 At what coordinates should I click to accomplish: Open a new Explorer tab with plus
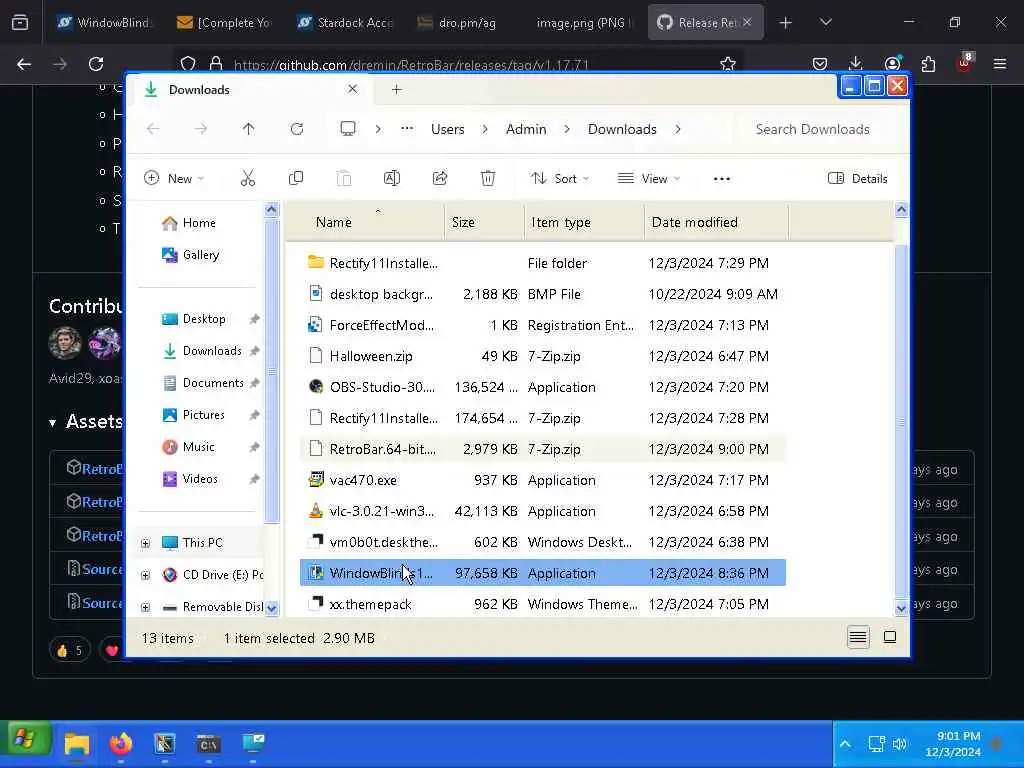(x=396, y=89)
